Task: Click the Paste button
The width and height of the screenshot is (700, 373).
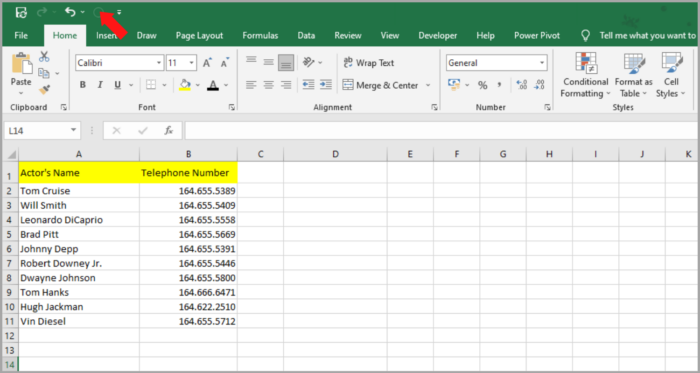Action: [21, 74]
